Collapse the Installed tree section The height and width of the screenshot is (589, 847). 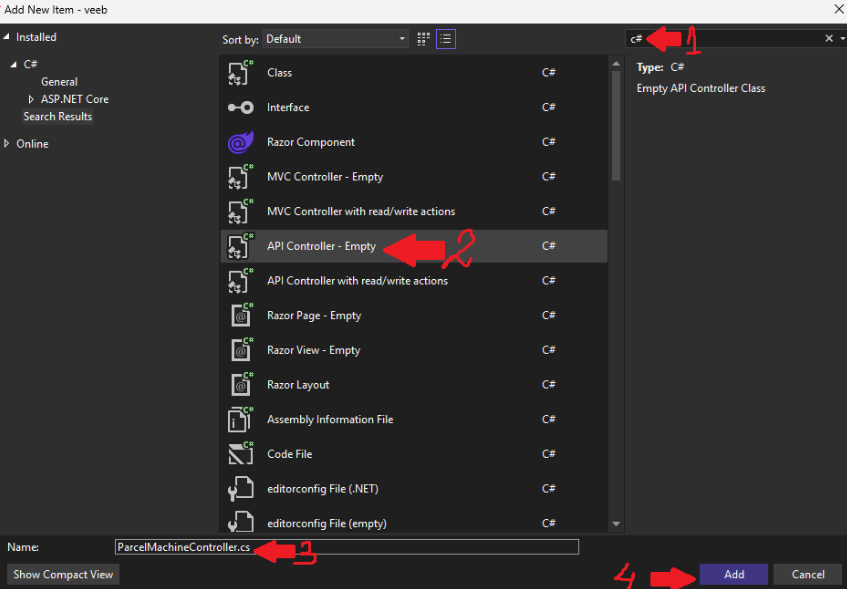tap(7, 37)
